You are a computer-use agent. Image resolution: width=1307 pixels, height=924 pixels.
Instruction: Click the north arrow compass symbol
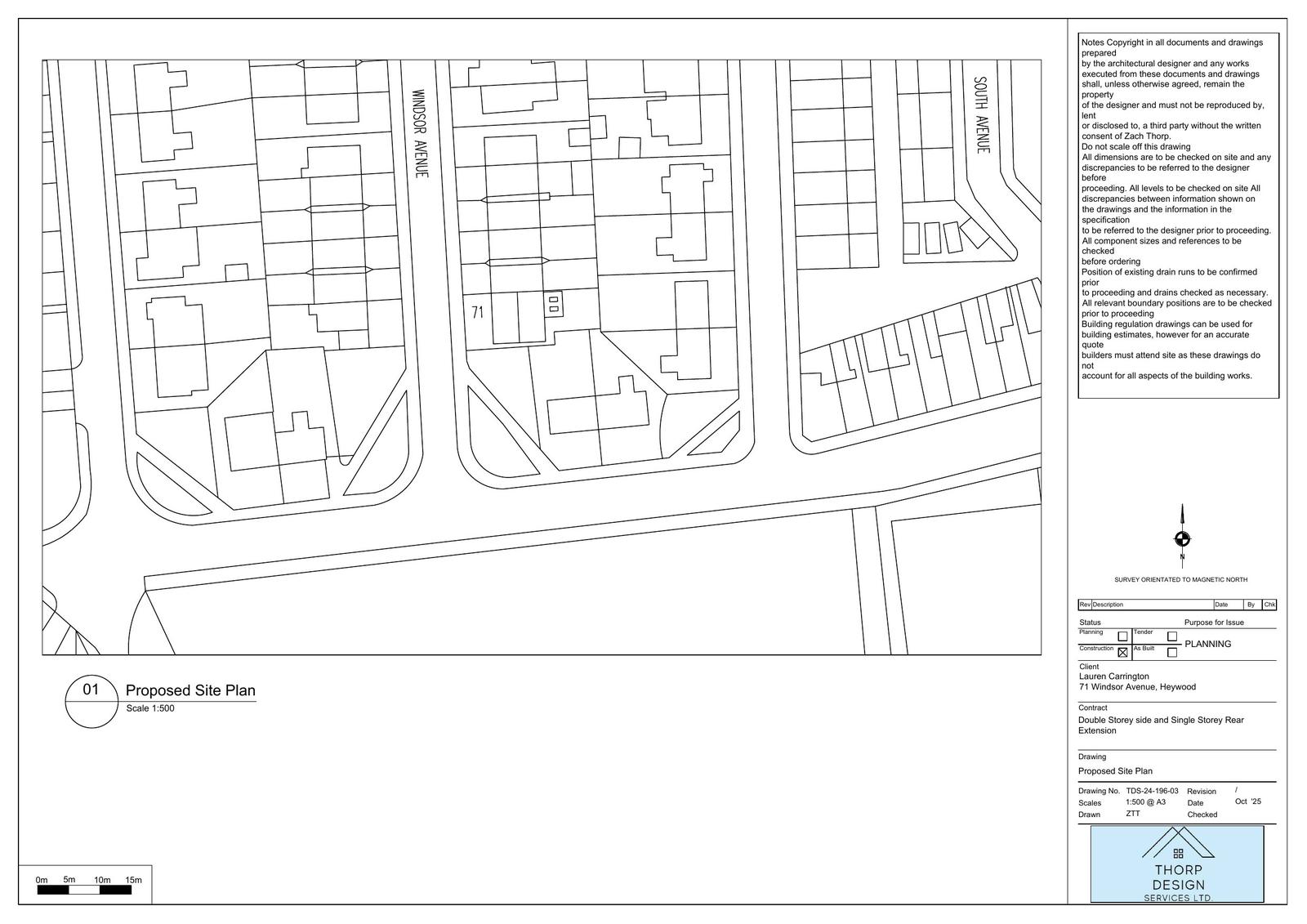point(1181,538)
